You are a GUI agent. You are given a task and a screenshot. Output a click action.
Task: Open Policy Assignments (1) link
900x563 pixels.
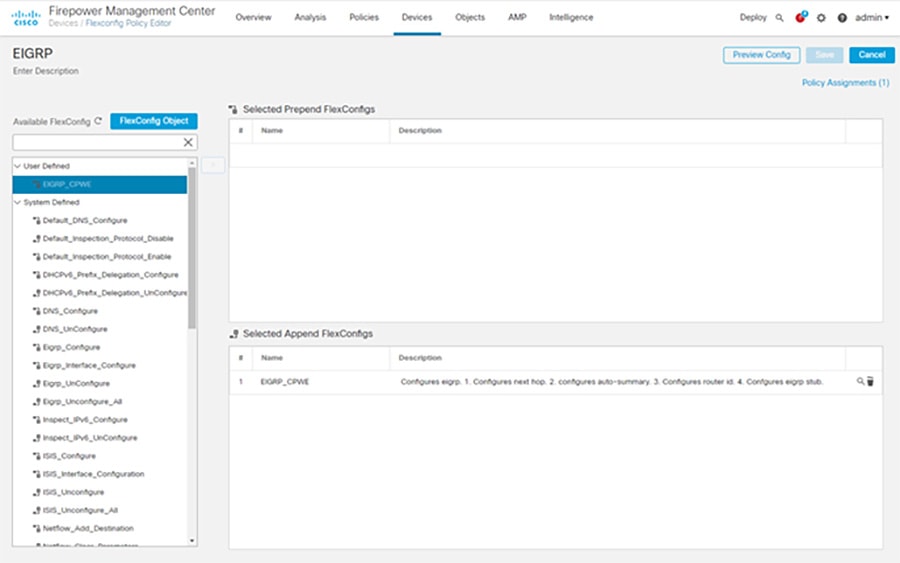pos(845,83)
